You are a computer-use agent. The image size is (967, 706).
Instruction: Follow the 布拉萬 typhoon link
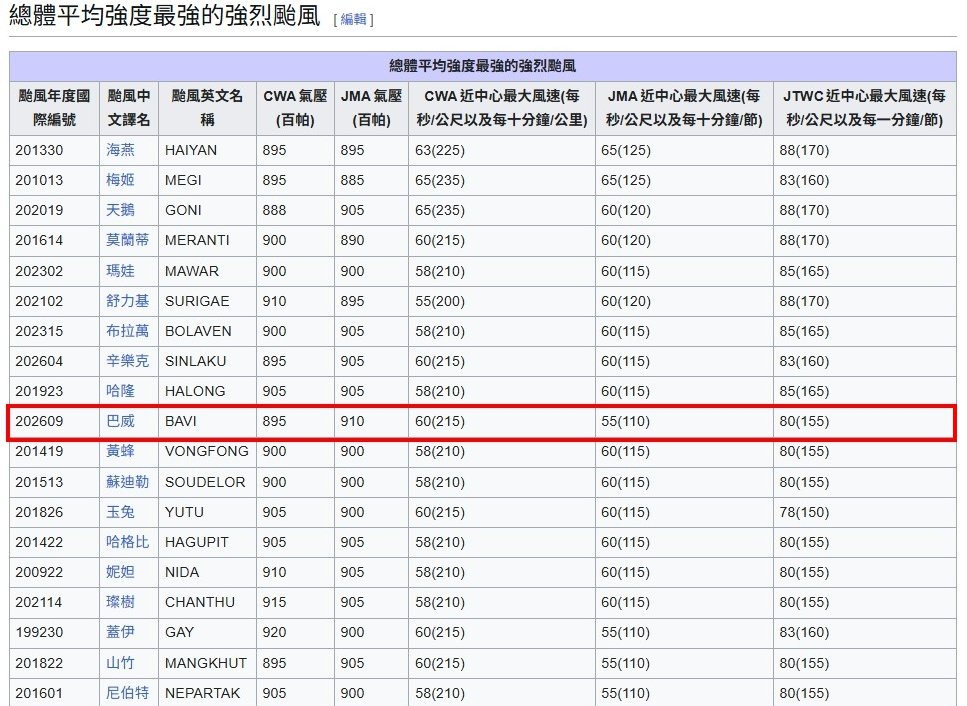click(128, 331)
